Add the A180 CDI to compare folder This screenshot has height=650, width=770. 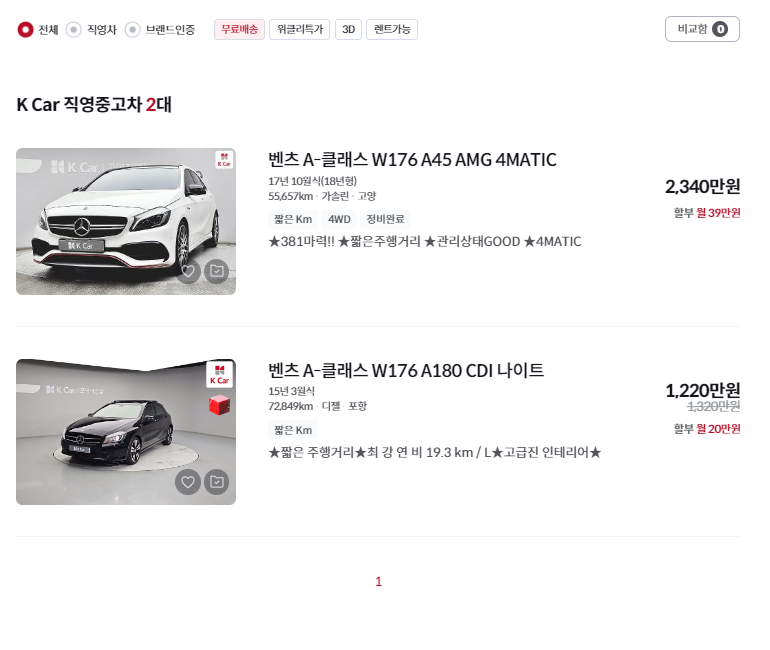[217, 482]
